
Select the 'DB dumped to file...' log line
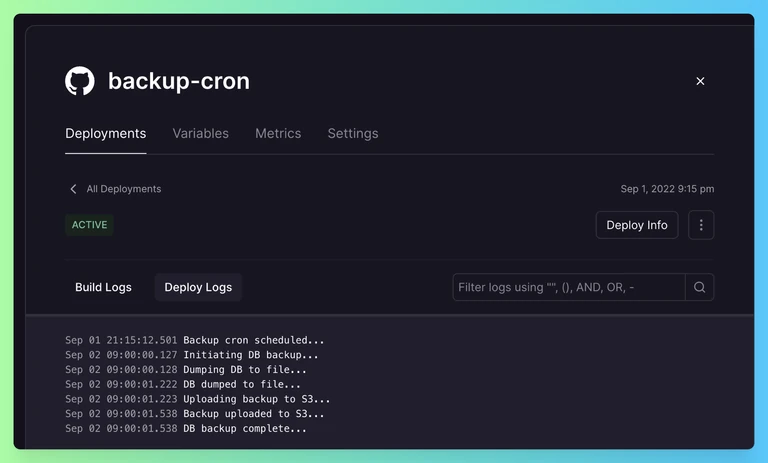(183, 384)
